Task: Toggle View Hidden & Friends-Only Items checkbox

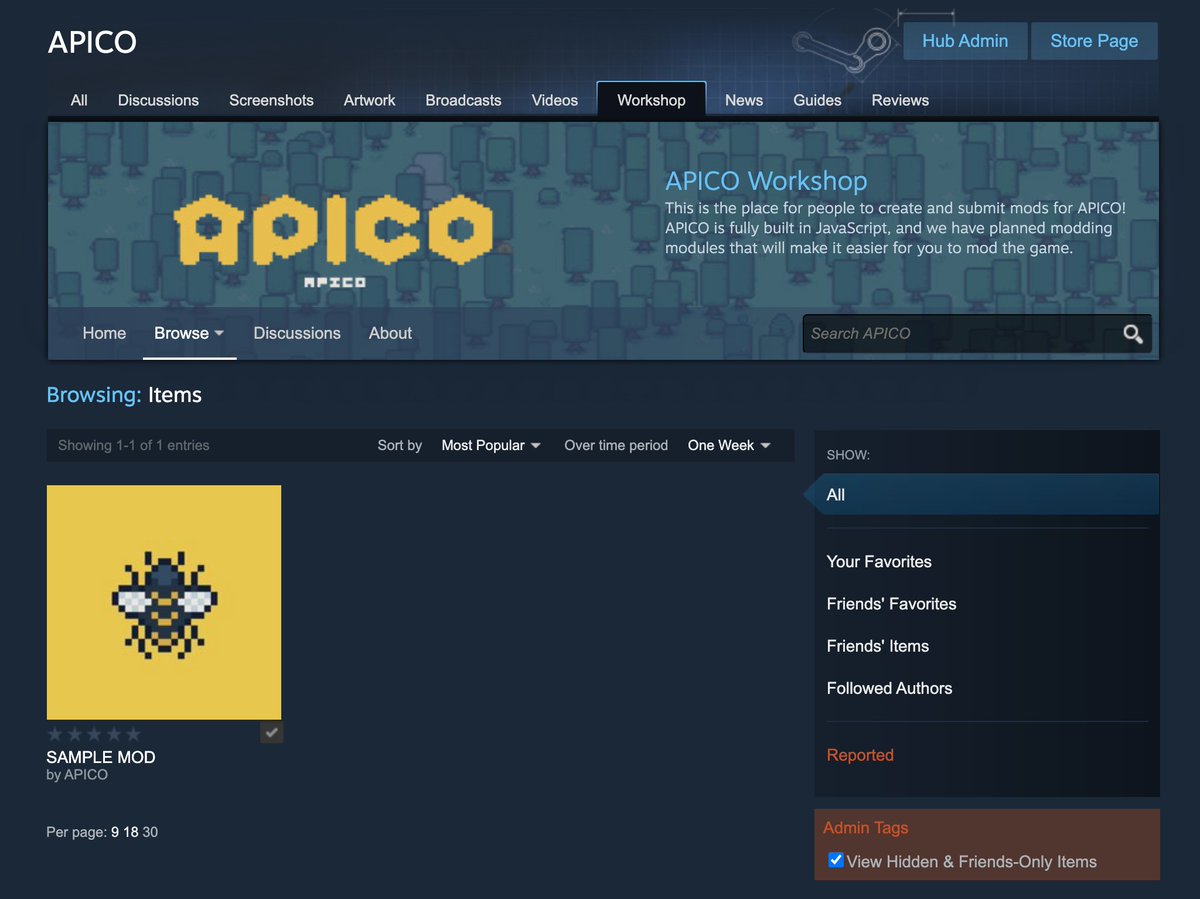Action: [x=836, y=860]
